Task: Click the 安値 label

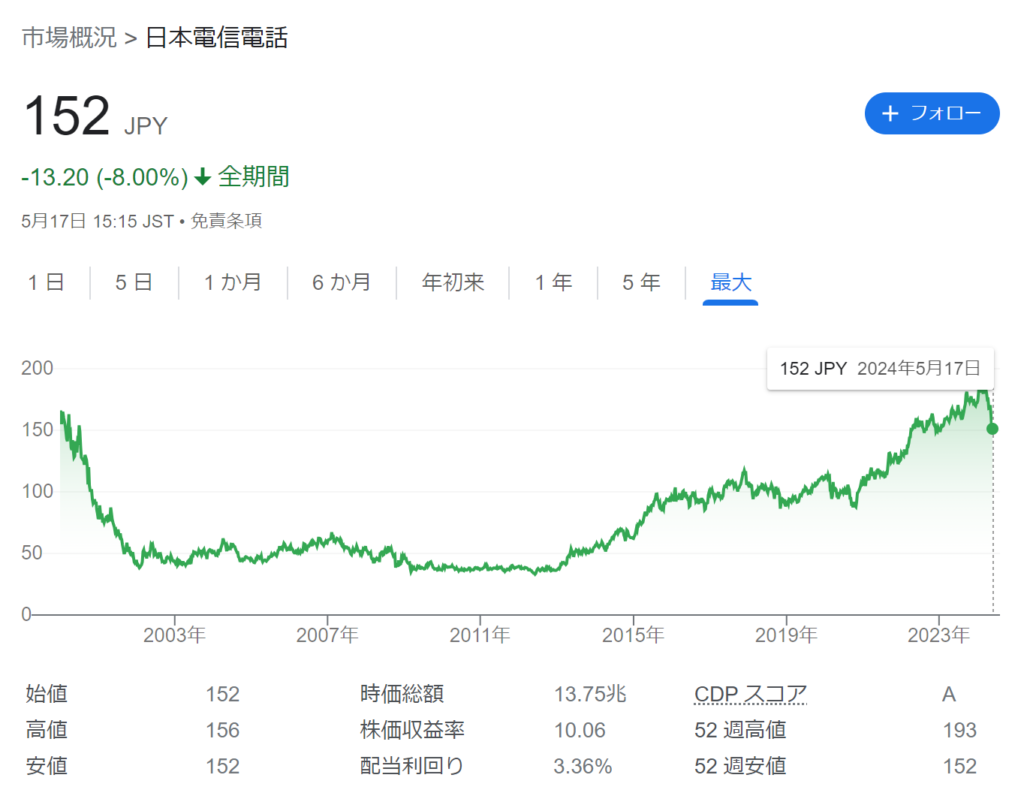Action: point(46,765)
